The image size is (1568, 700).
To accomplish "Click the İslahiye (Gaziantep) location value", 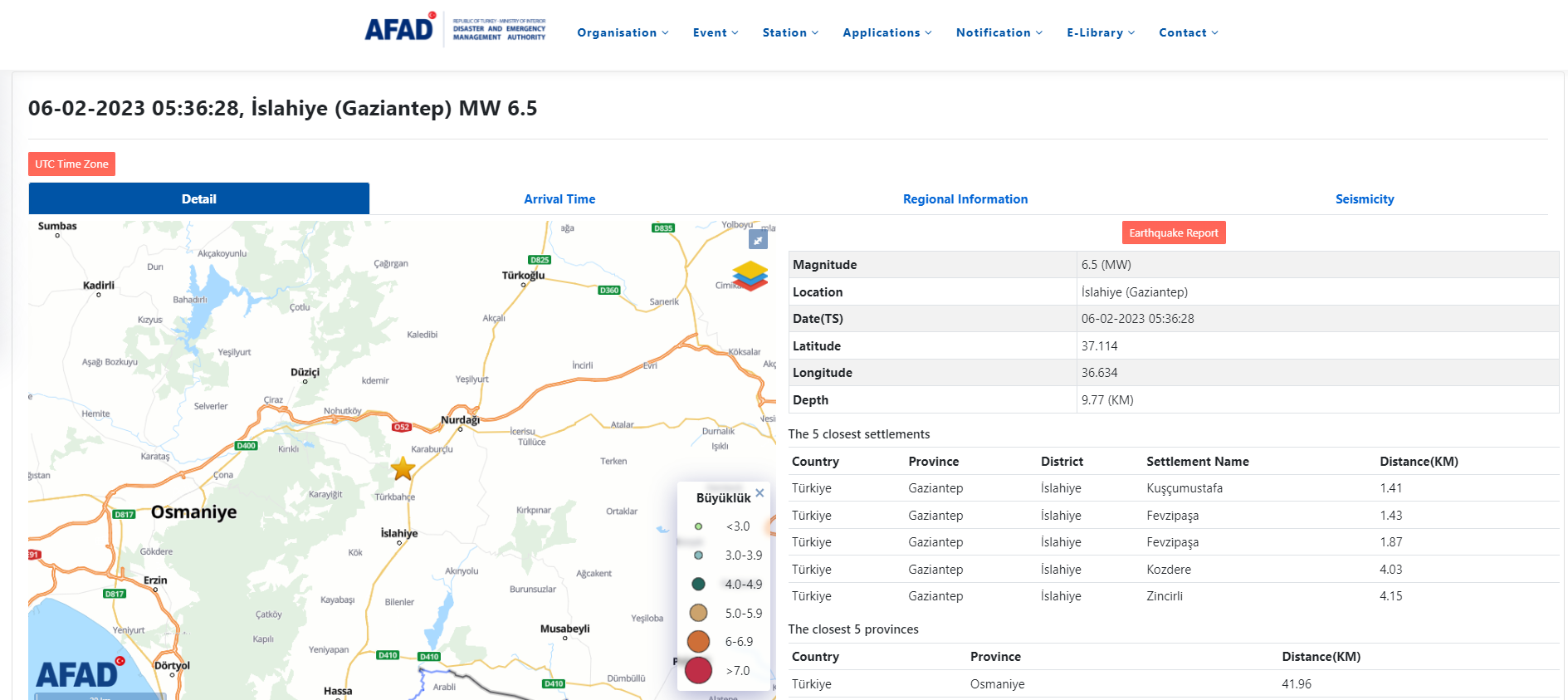I will click(x=1134, y=292).
